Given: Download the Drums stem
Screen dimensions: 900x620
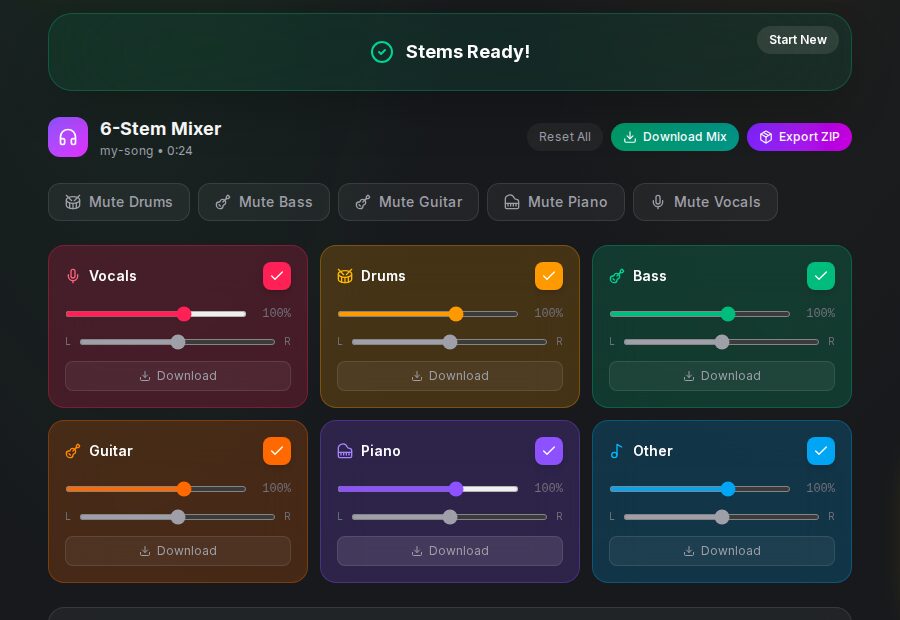Looking at the screenshot, I should point(450,376).
